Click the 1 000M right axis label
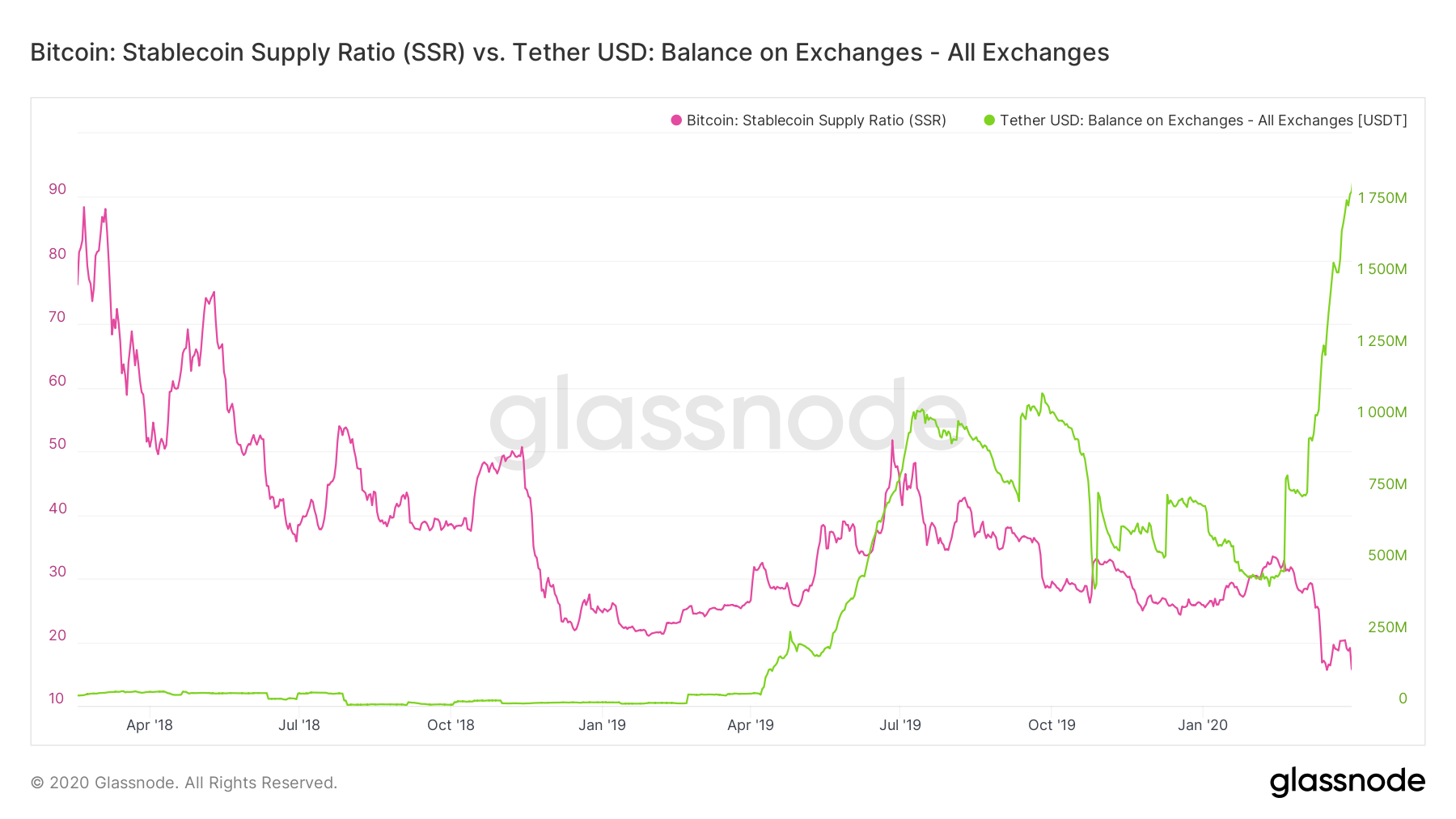Image resolution: width=1456 pixels, height=819 pixels. coord(1382,412)
